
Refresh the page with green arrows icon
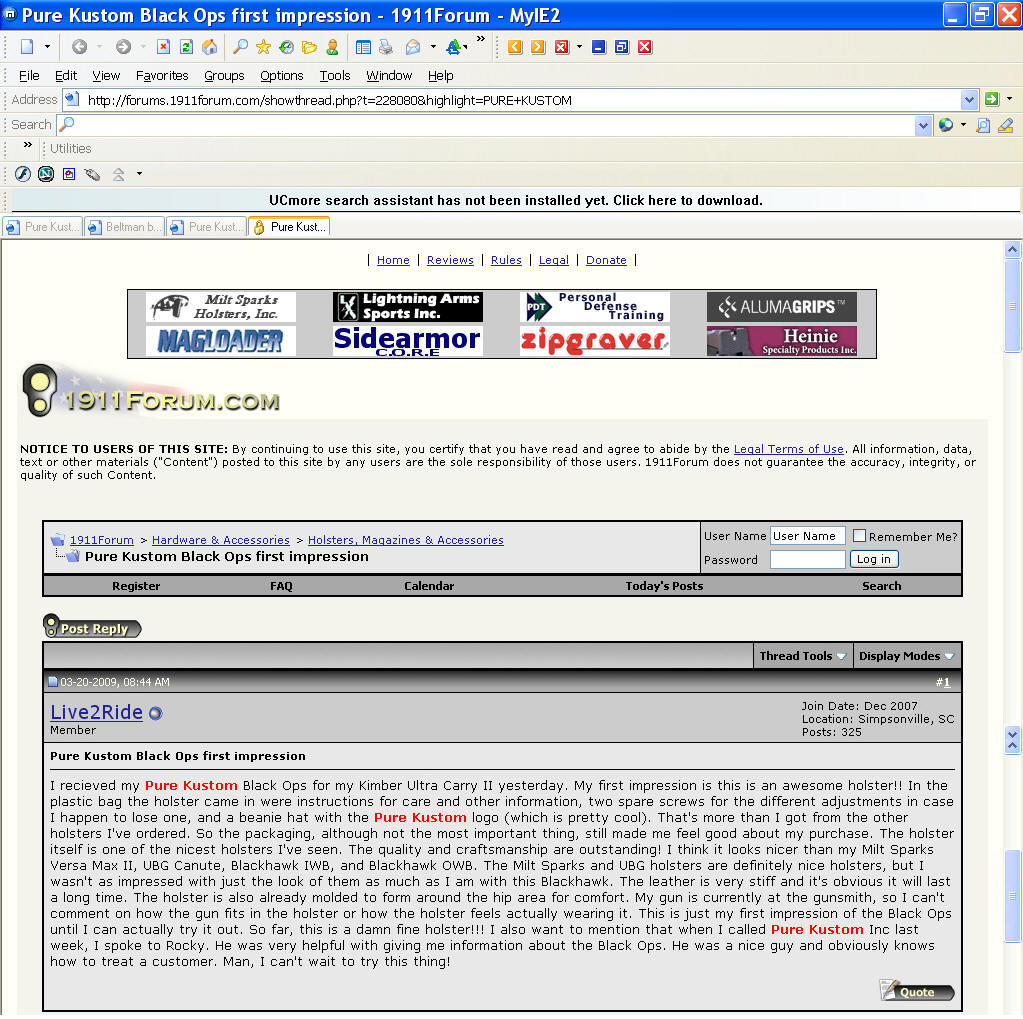186,47
